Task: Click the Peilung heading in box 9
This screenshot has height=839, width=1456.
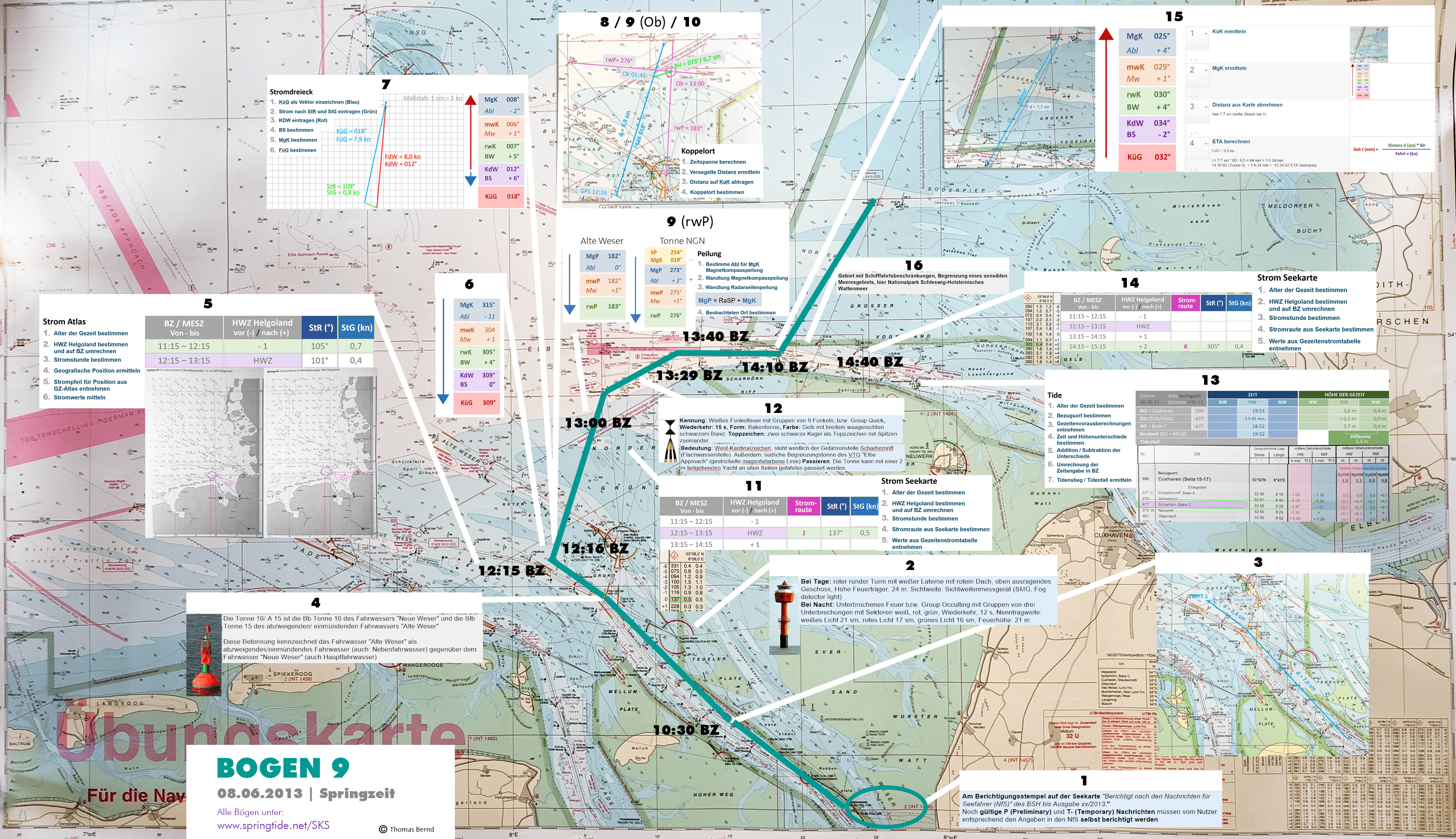Action: click(x=709, y=254)
